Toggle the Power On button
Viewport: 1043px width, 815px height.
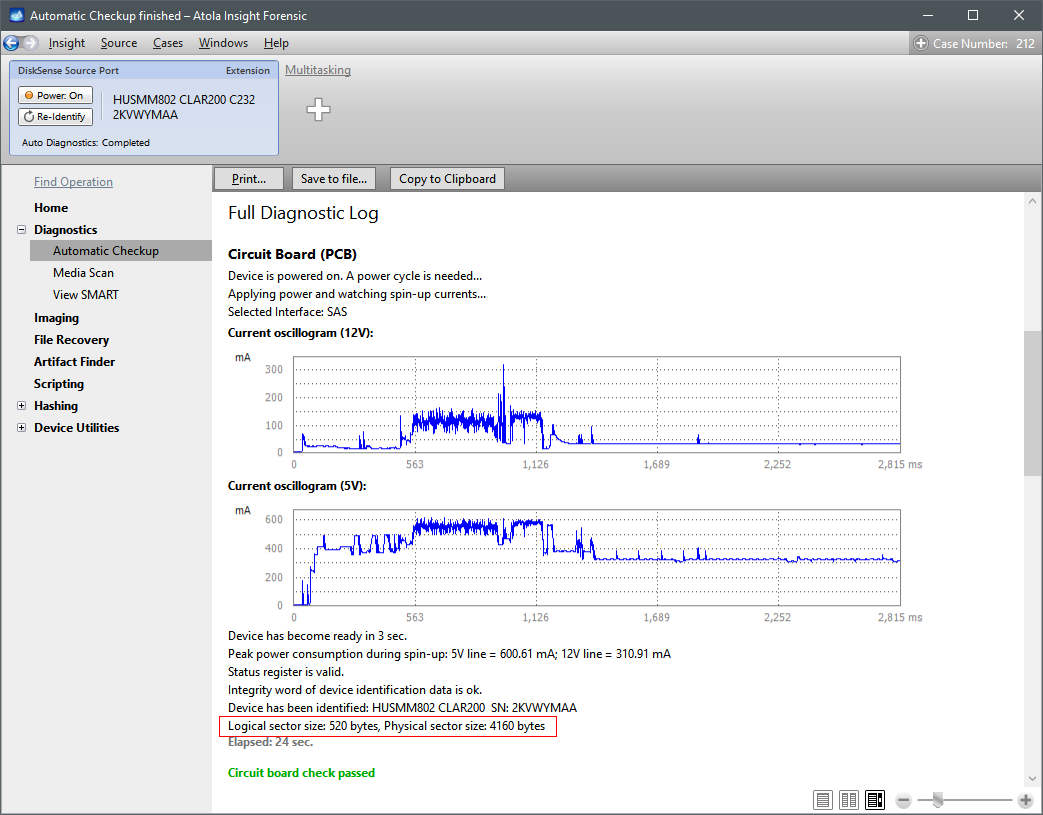(x=55, y=95)
